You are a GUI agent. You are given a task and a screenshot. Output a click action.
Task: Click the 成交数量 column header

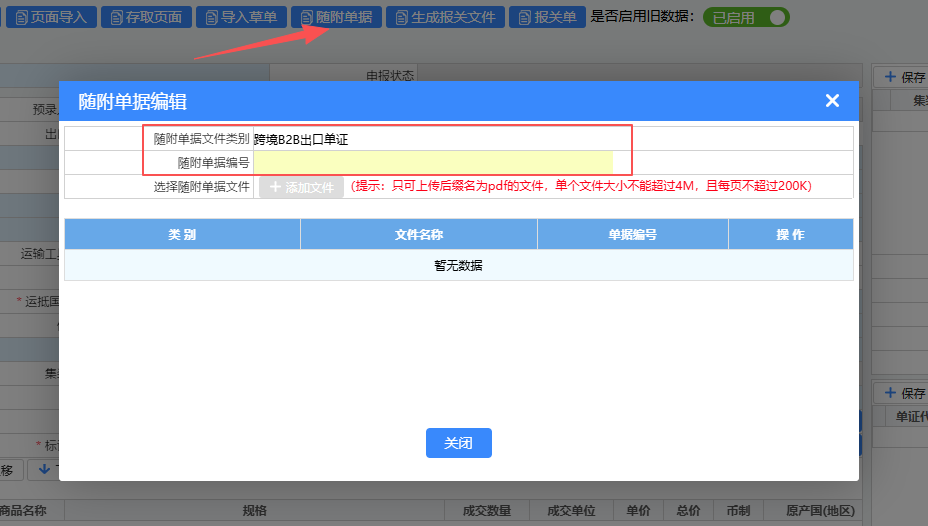pos(487,511)
